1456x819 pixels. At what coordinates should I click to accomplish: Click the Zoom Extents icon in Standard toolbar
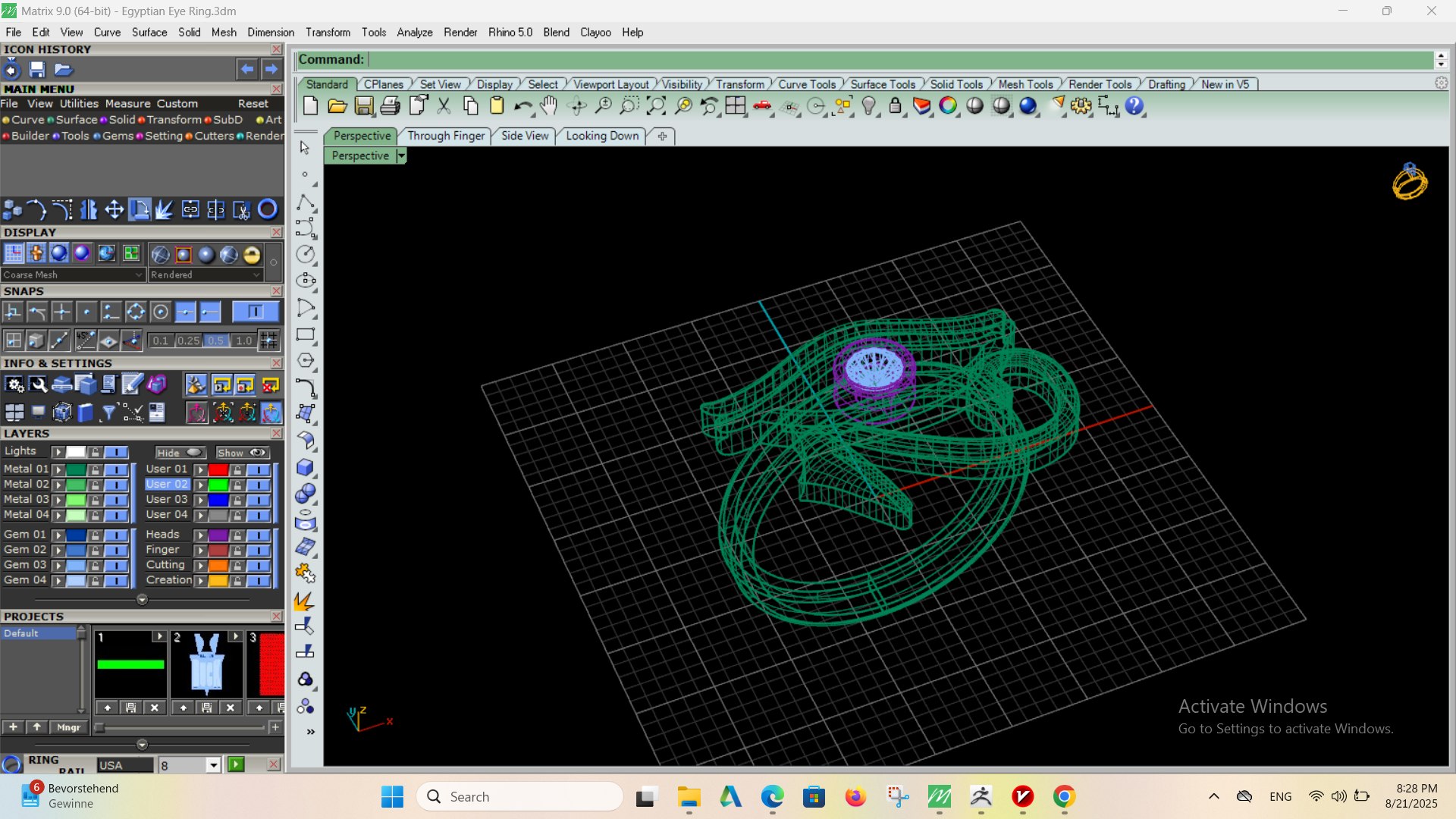point(656,106)
